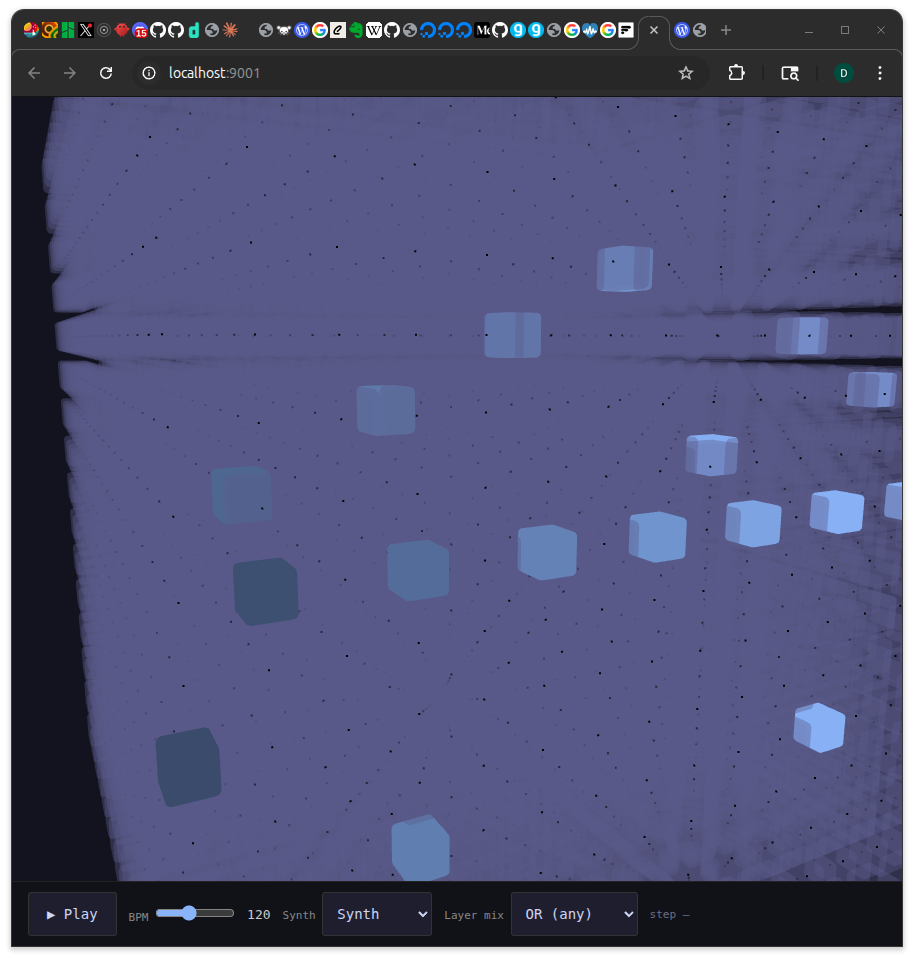This screenshot has width=914, height=961.
Task: View site information for localhost
Action: point(150,73)
